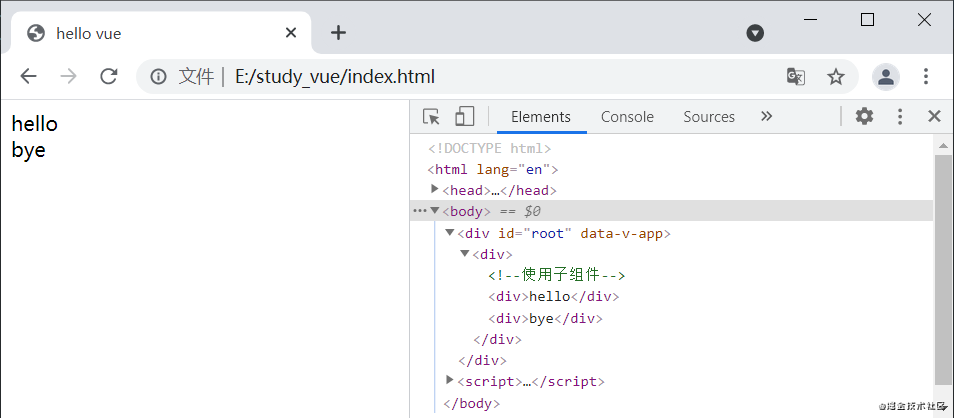Switch to the Console tab
Image resolution: width=954 pixels, height=418 pixels.
[627, 117]
